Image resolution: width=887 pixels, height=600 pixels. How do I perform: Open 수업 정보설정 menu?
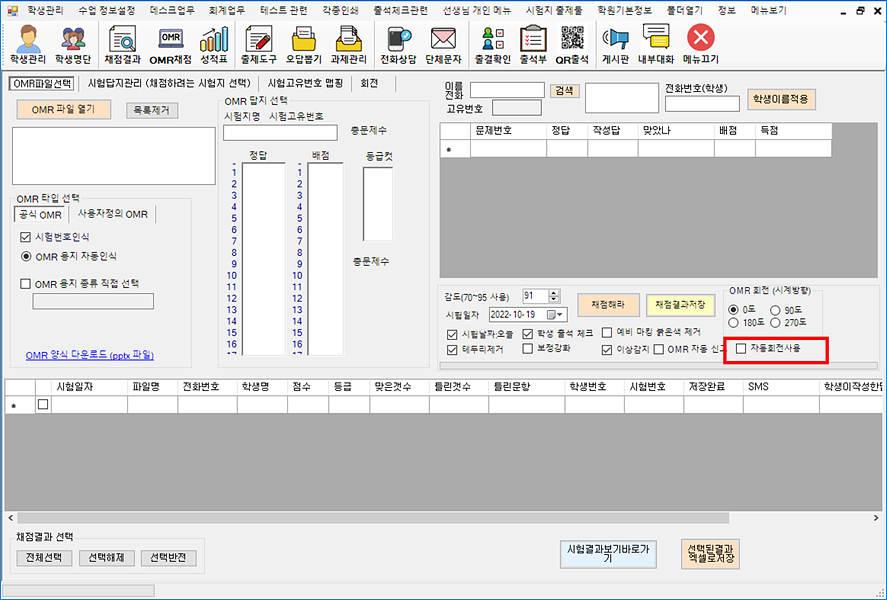tap(106, 11)
